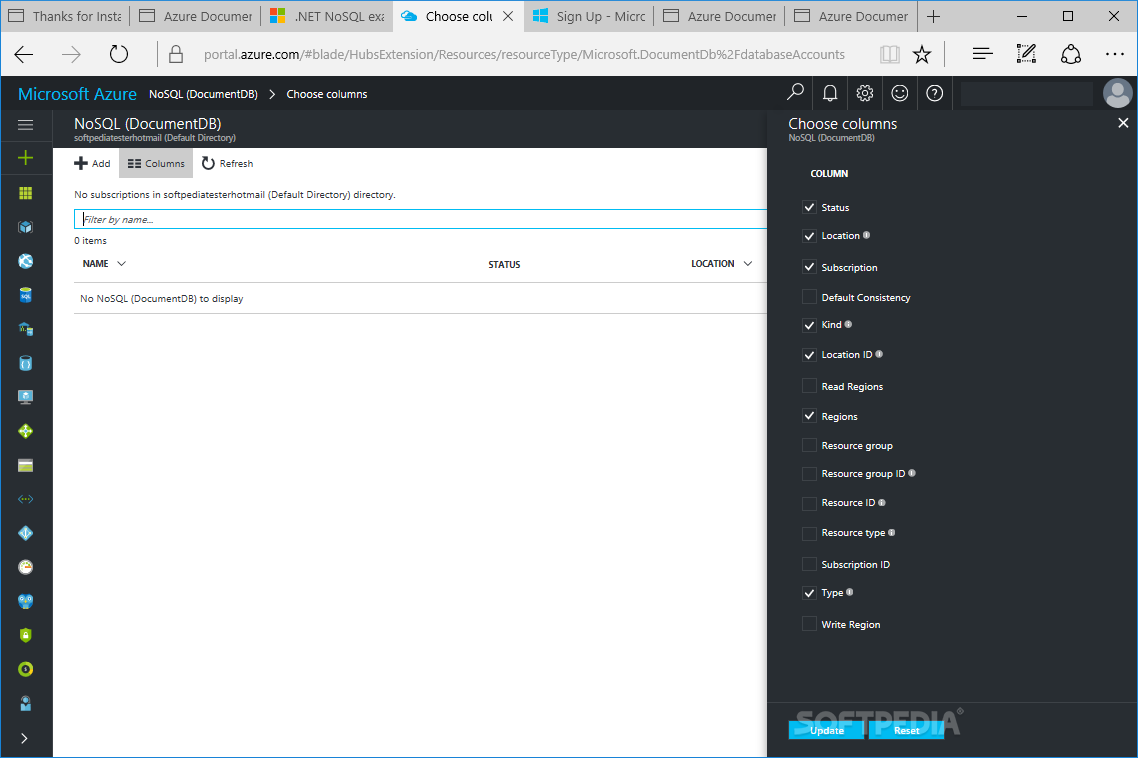Open a new browser tab

click(934, 16)
